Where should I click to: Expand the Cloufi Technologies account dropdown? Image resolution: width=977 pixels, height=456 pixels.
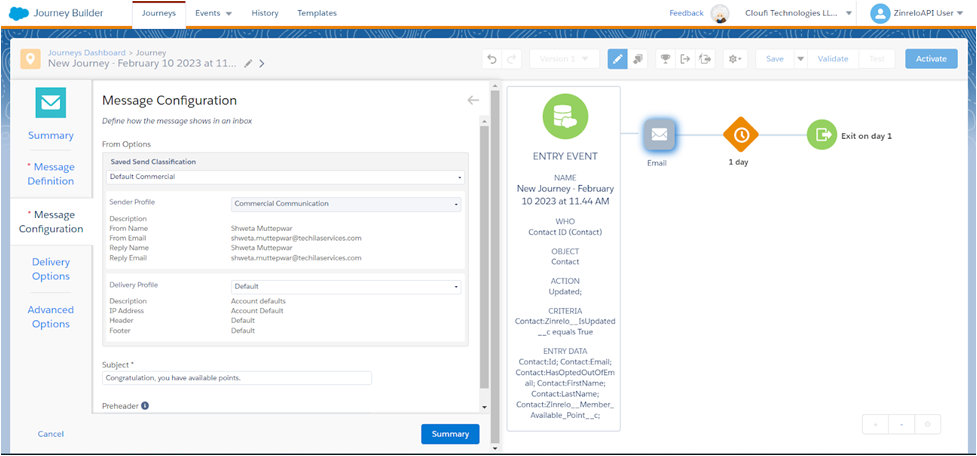click(x=798, y=13)
